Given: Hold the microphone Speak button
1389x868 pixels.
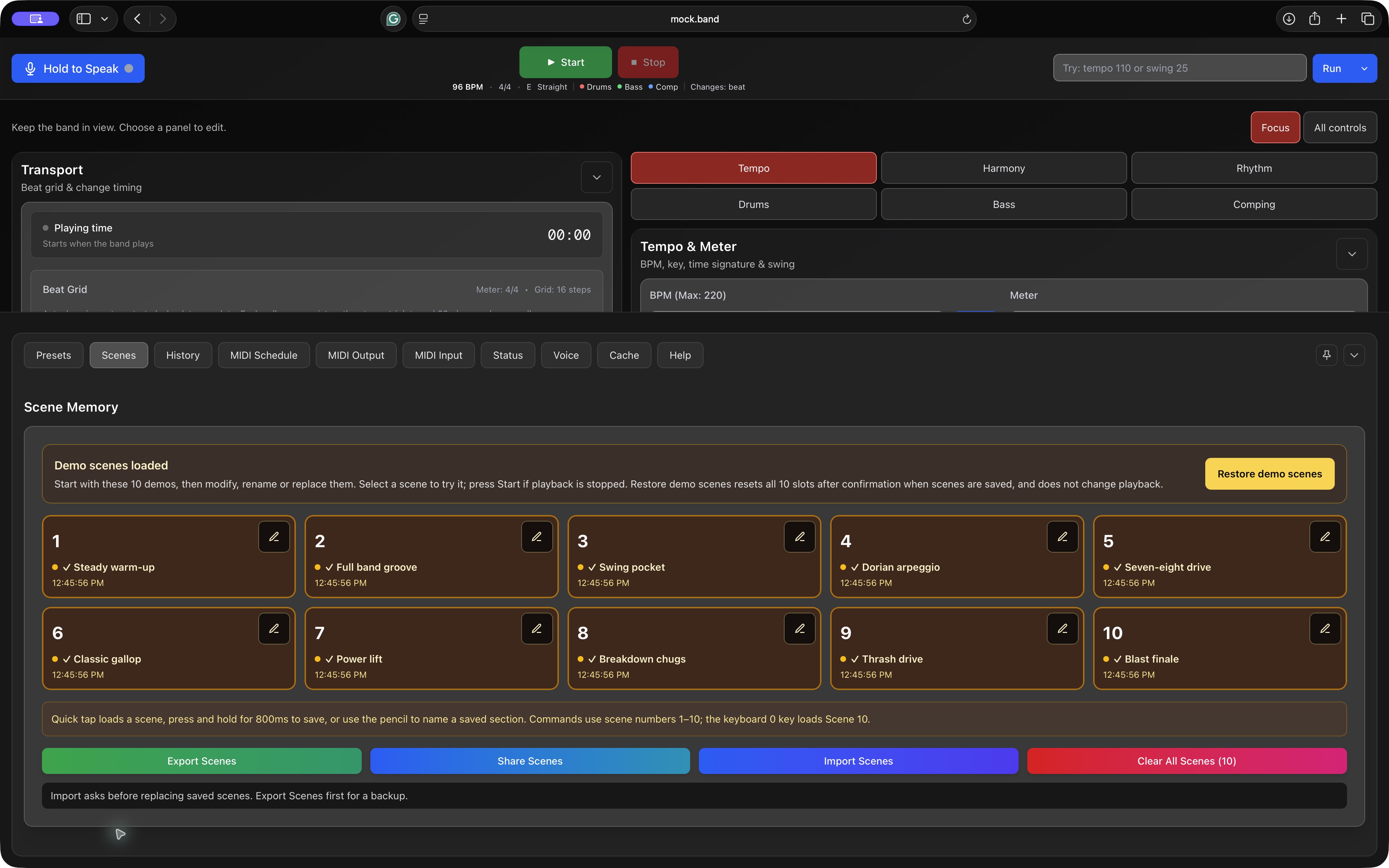Looking at the screenshot, I should click(78, 68).
